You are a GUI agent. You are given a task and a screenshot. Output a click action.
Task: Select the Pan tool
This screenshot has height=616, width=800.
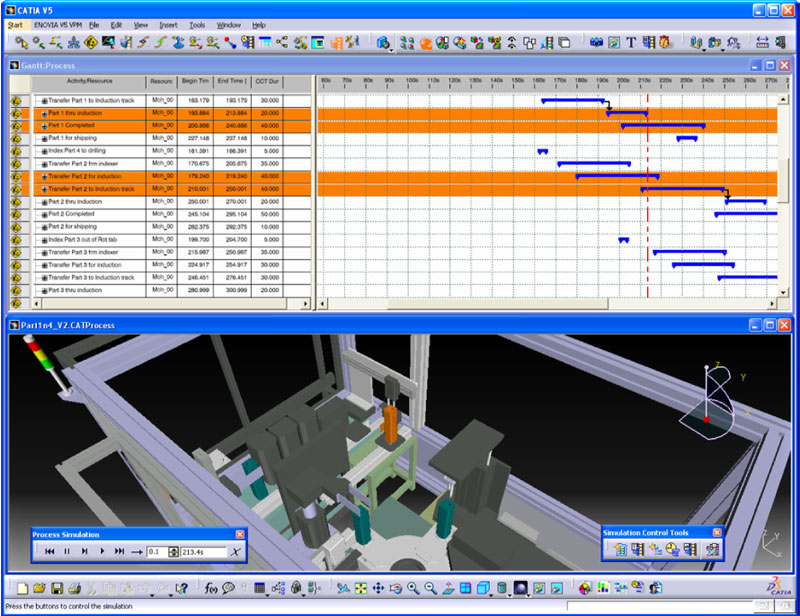pyautogui.click(x=378, y=588)
